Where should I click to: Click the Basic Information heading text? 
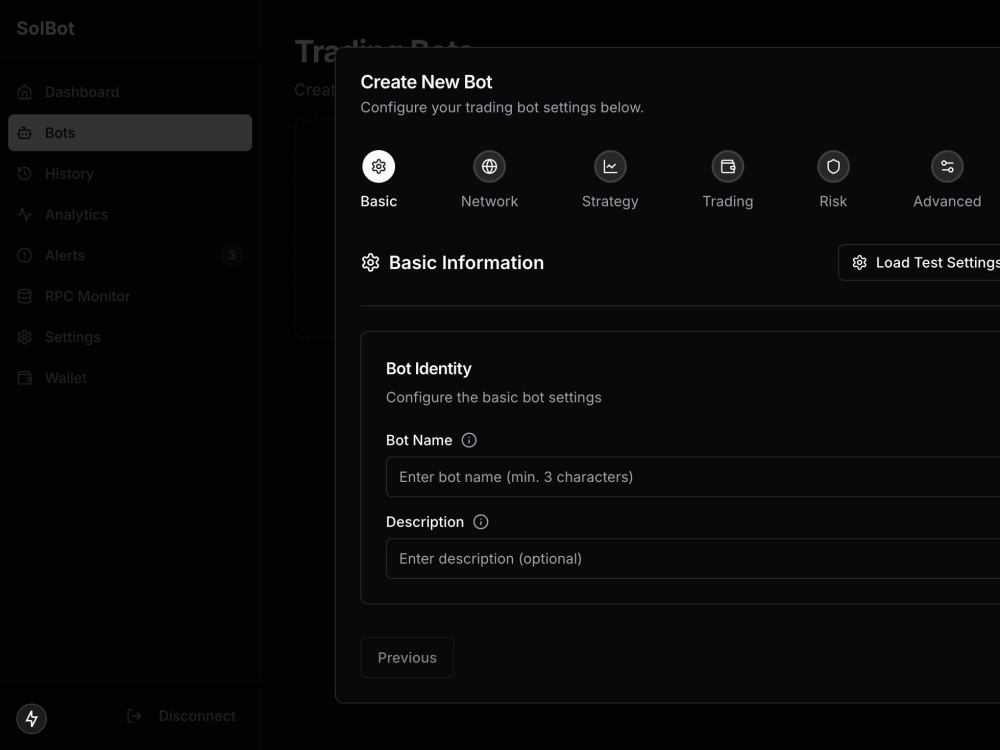(466, 263)
